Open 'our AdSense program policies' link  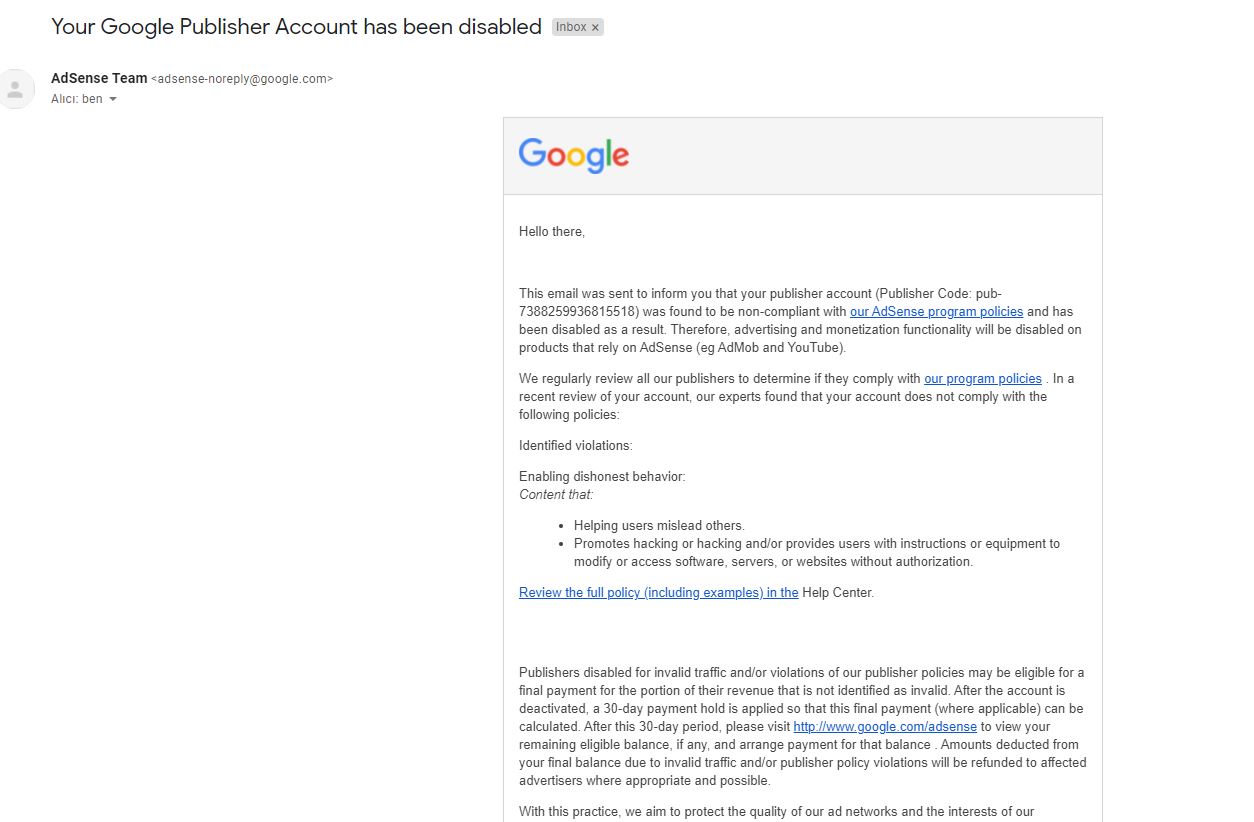936,312
